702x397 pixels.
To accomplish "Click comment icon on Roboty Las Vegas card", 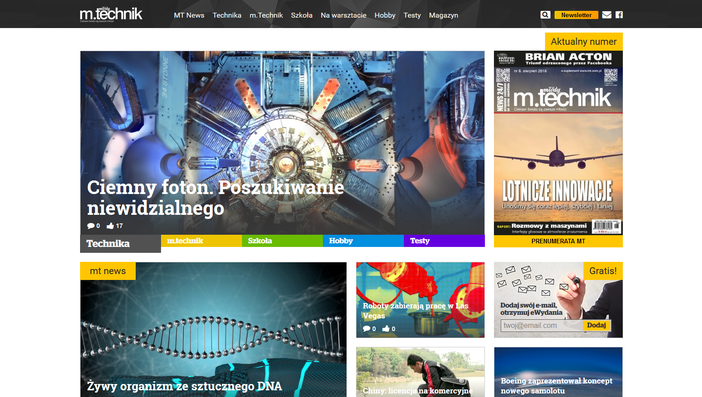I will (x=366, y=329).
